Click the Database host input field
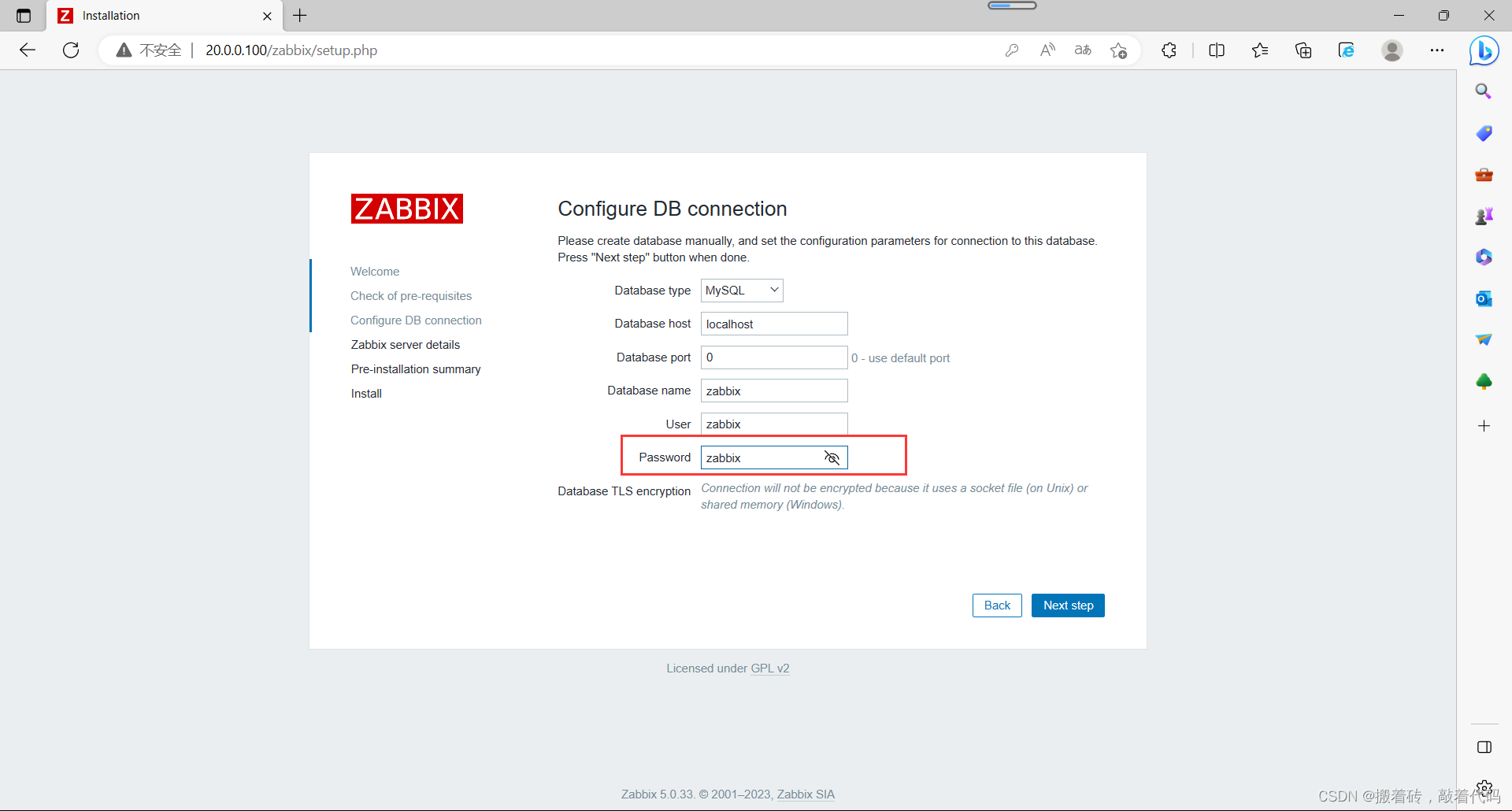The width and height of the screenshot is (1512, 811). pos(774,324)
